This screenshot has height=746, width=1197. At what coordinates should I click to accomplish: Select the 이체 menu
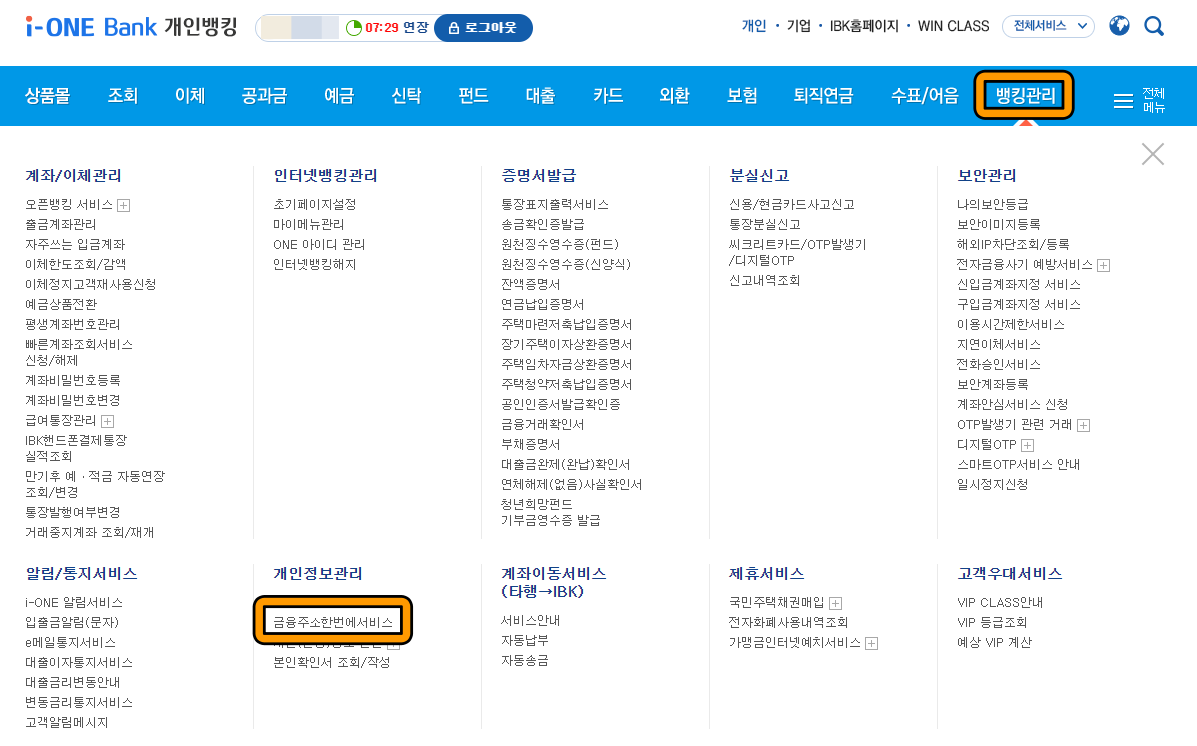tap(190, 95)
